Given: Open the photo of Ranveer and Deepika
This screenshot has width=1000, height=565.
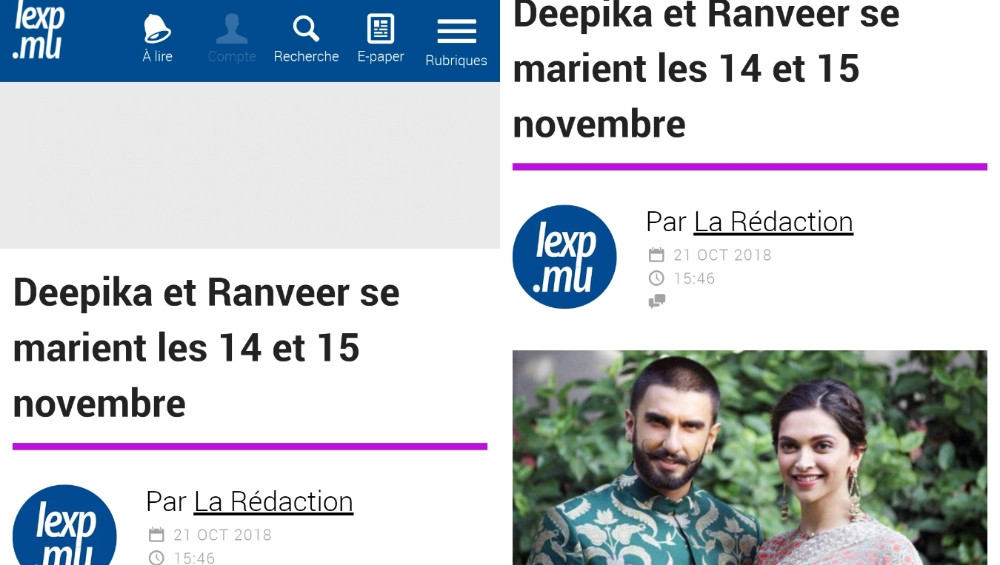Looking at the screenshot, I should [749, 457].
